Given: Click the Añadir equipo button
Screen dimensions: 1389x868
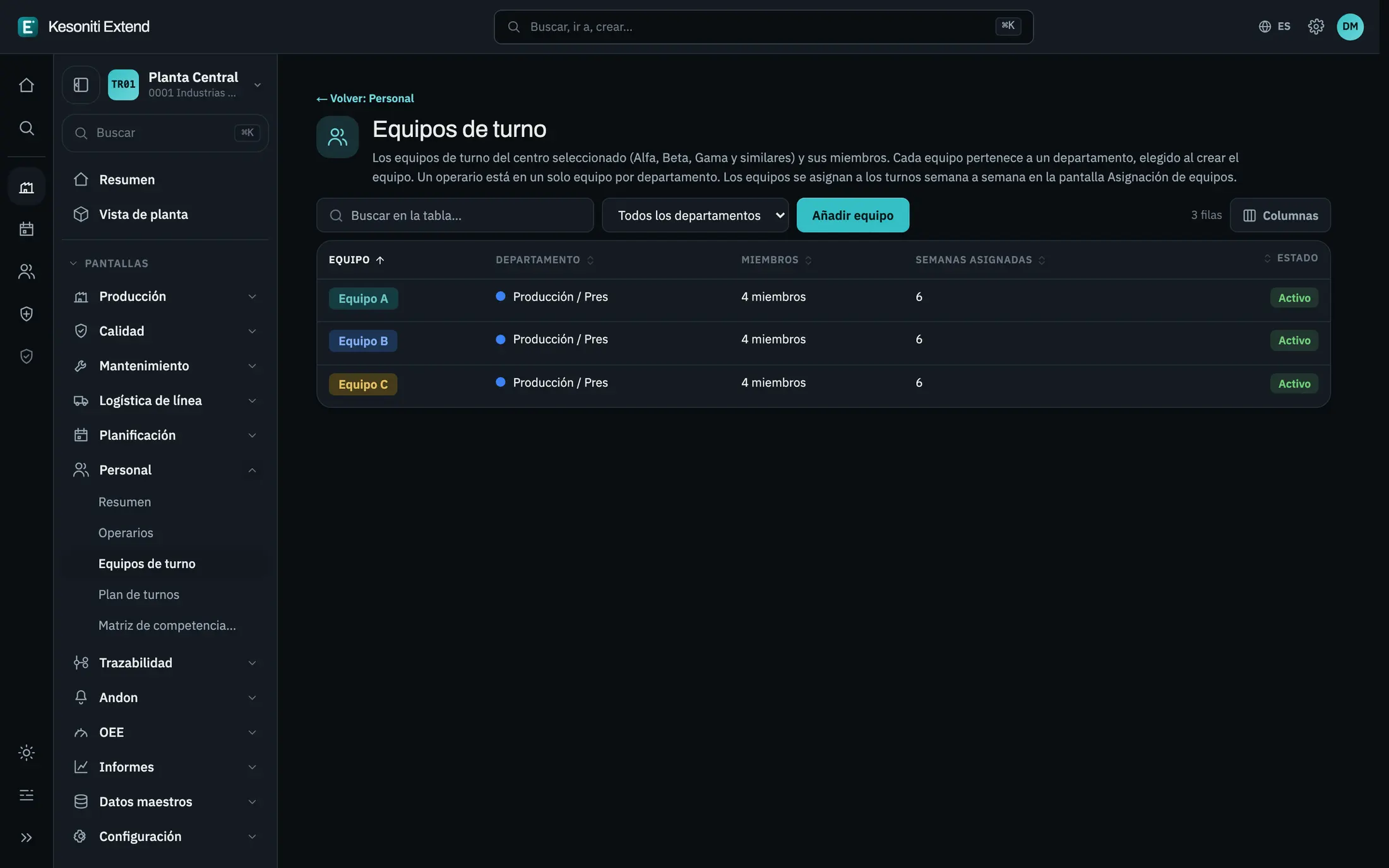Looking at the screenshot, I should point(852,215).
